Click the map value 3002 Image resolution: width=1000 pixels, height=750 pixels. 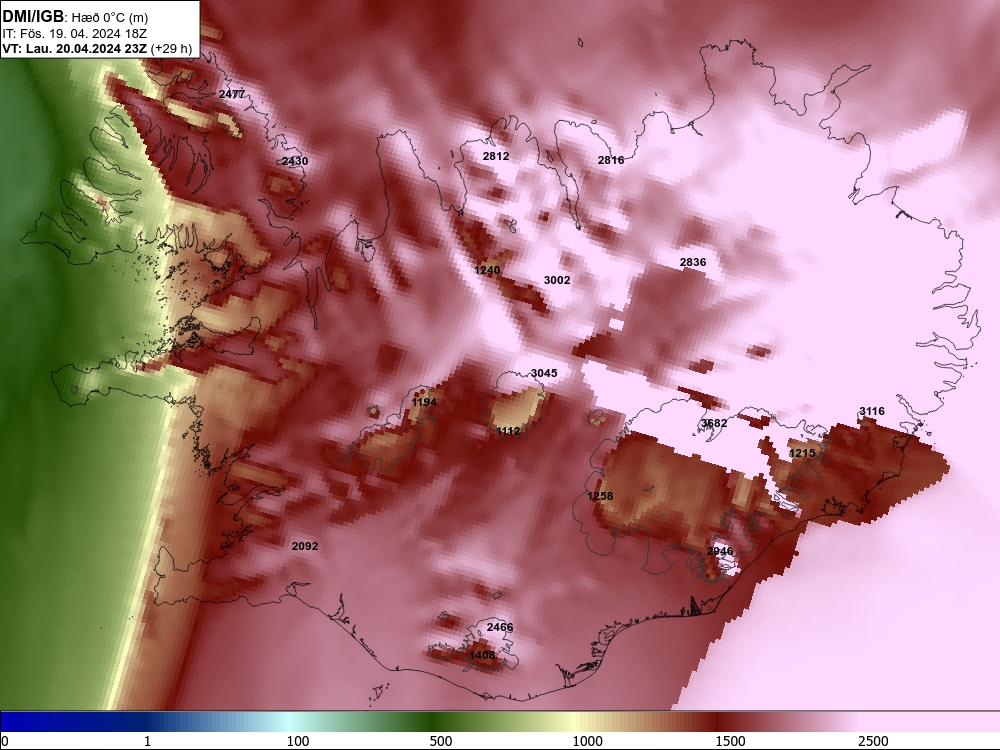coord(557,280)
